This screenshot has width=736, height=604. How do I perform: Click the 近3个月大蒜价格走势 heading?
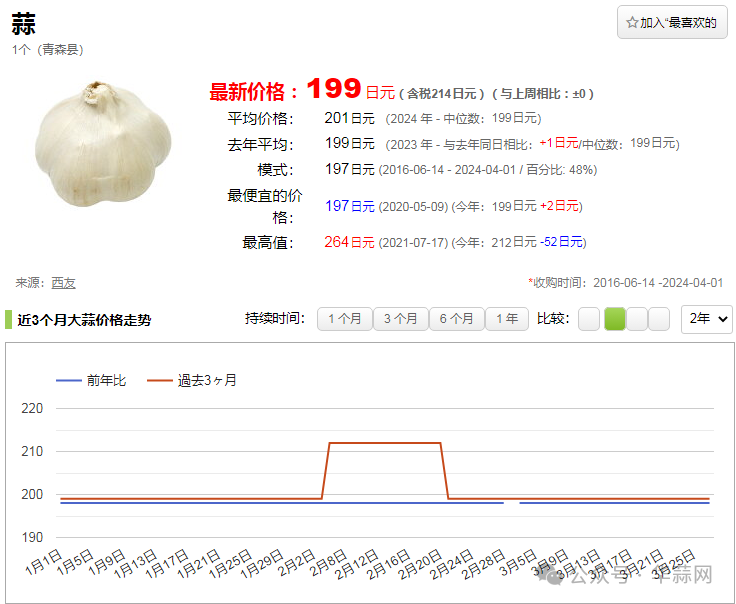[84, 320]
